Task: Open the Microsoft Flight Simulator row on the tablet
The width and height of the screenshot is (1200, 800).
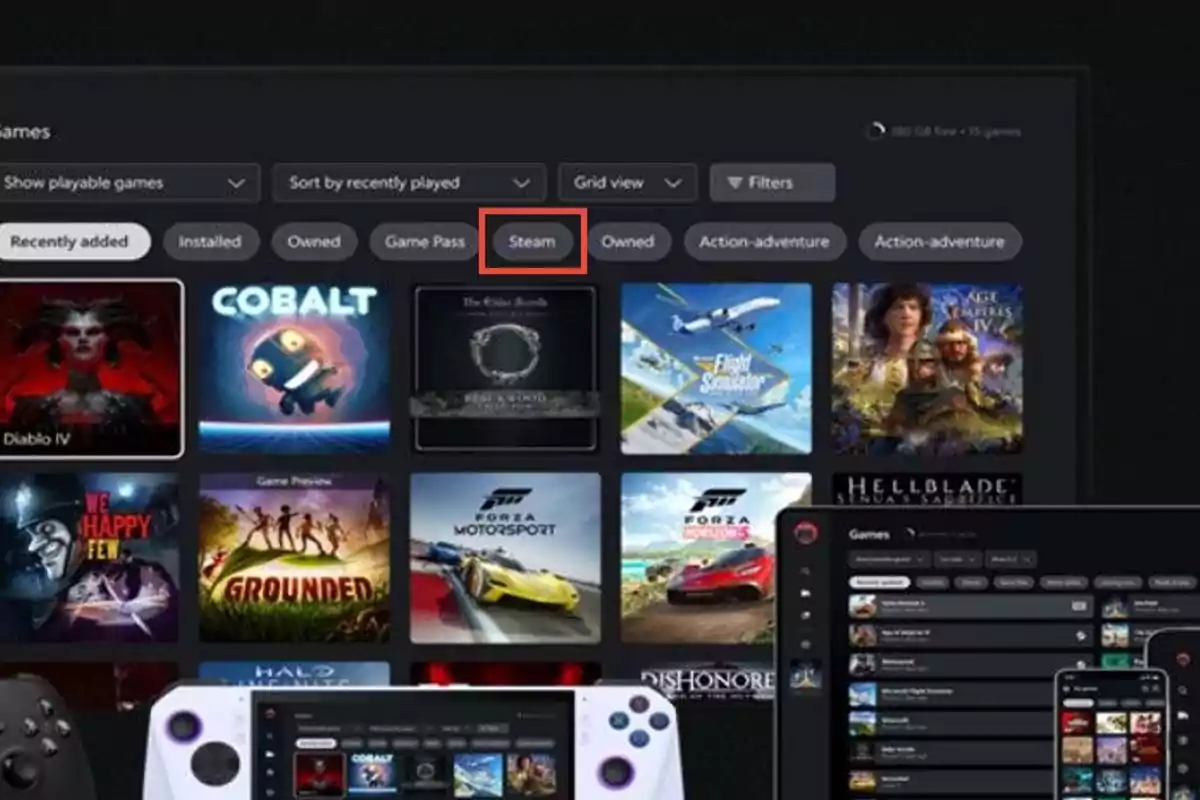Action: [950, 694]
